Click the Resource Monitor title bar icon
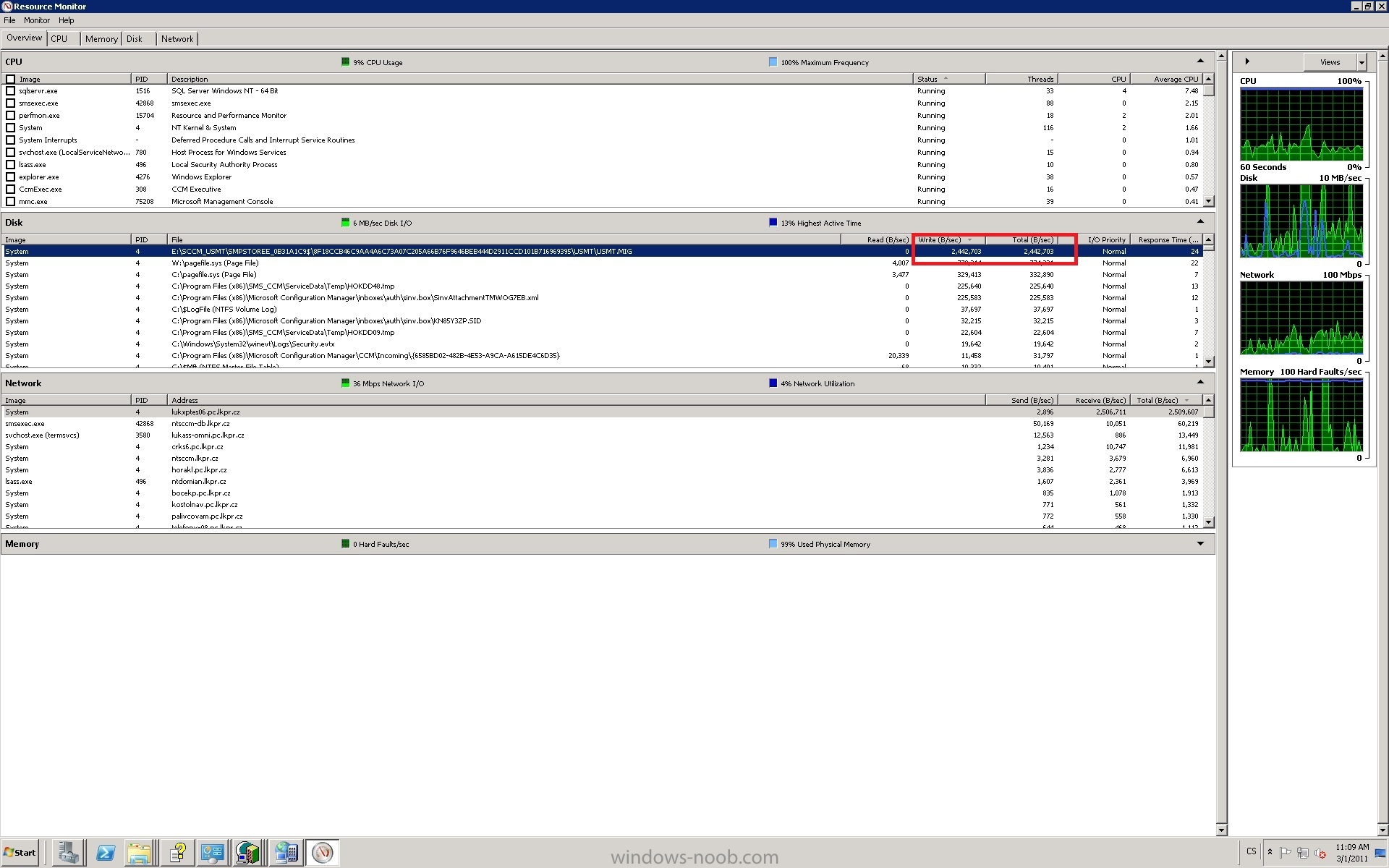 tap(7, 7)
